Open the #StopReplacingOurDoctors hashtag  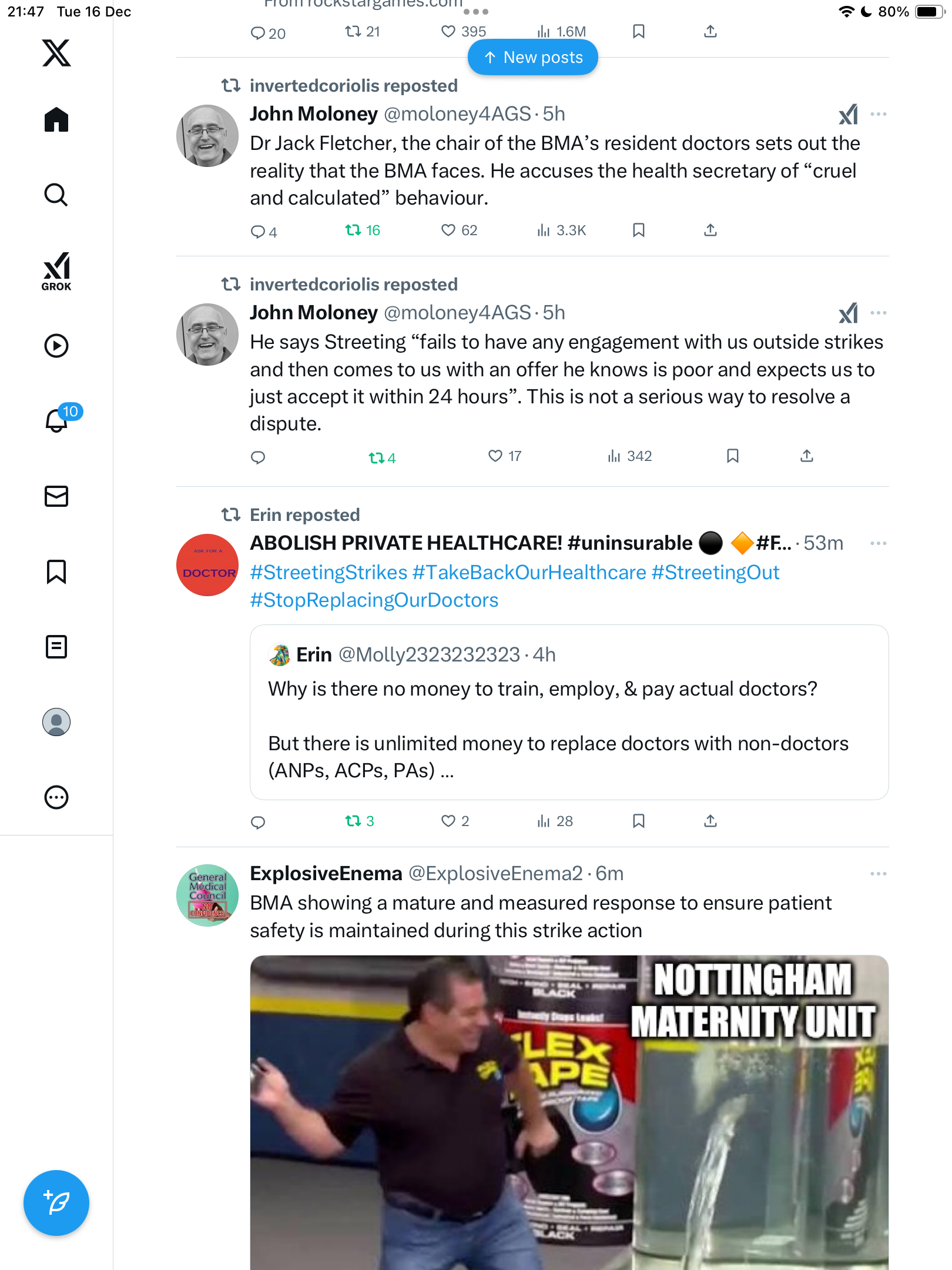pyautogui.click(x=374, y=600)
